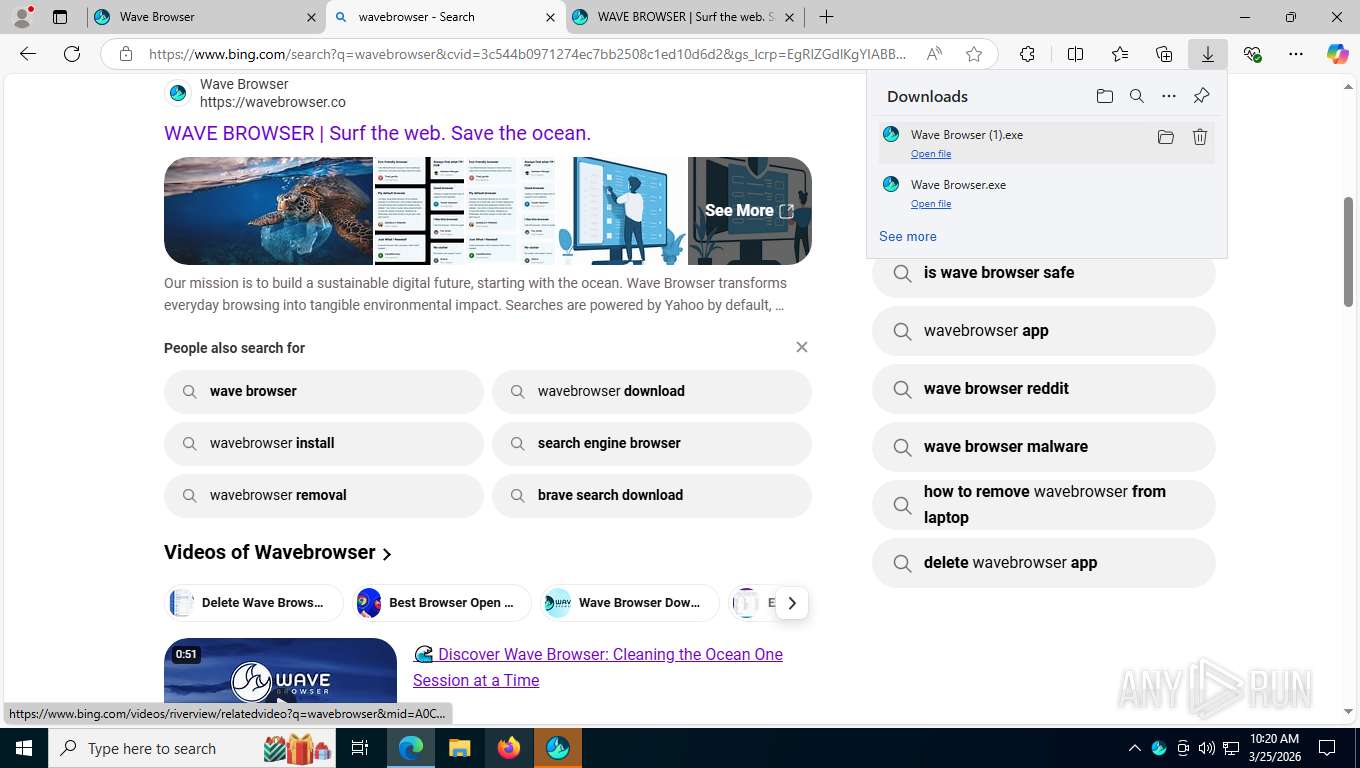The height and width of the screenshot is (768, 1360).
Task: Open the profile avatar icon
Action: click(22, 16)
